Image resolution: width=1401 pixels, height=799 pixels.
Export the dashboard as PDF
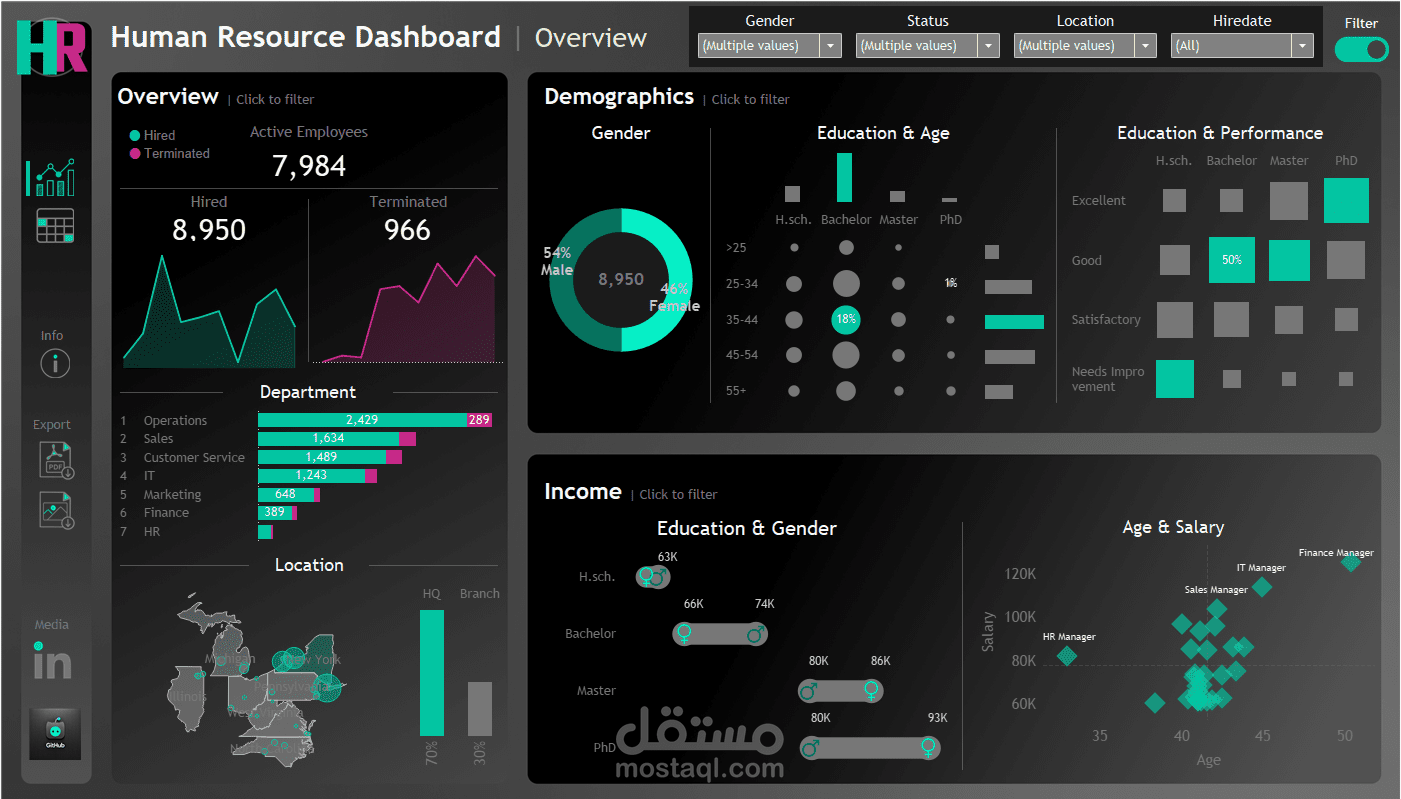point(56,460)
